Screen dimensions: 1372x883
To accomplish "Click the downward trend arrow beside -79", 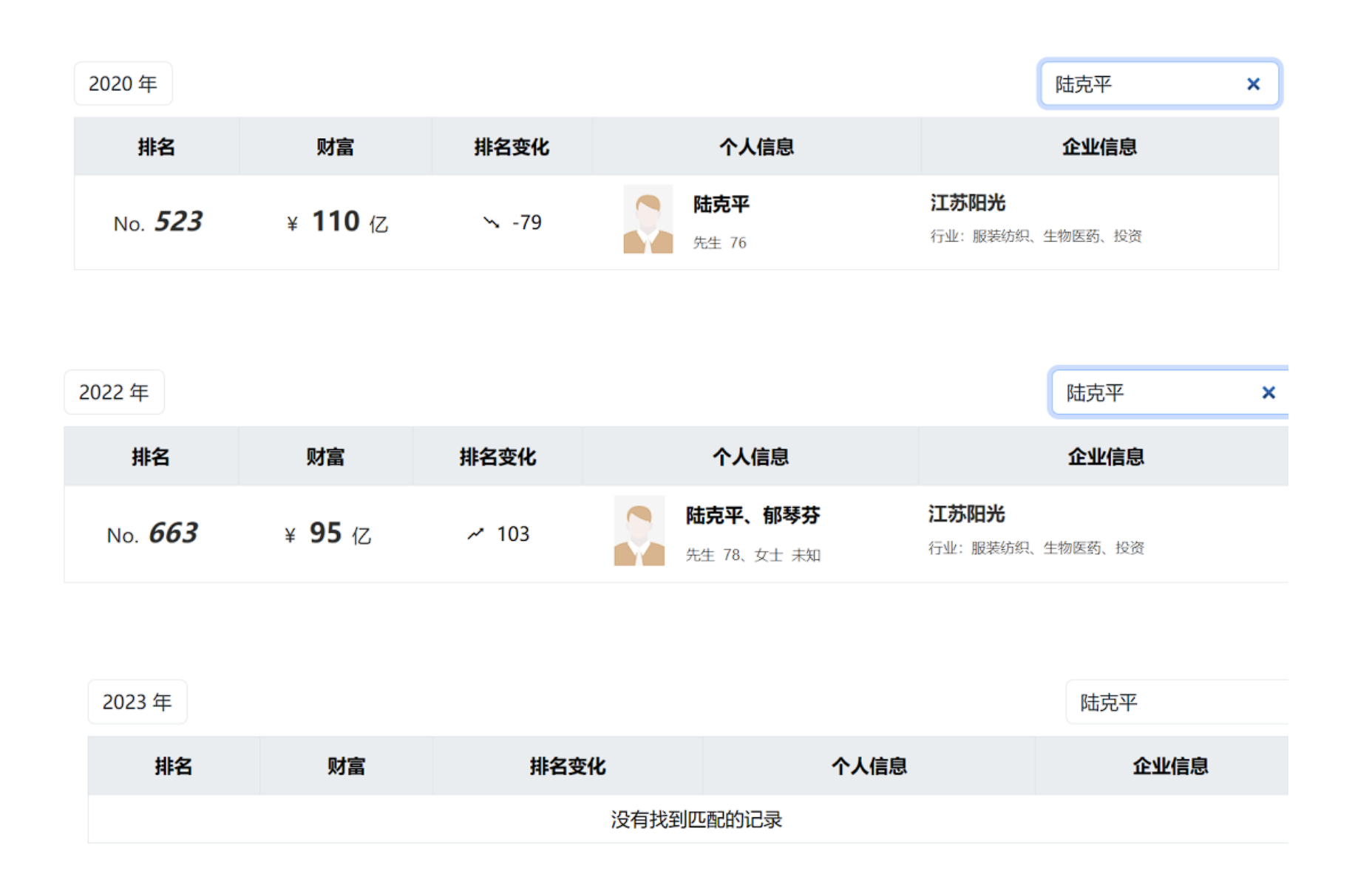I will pos(491,222).
